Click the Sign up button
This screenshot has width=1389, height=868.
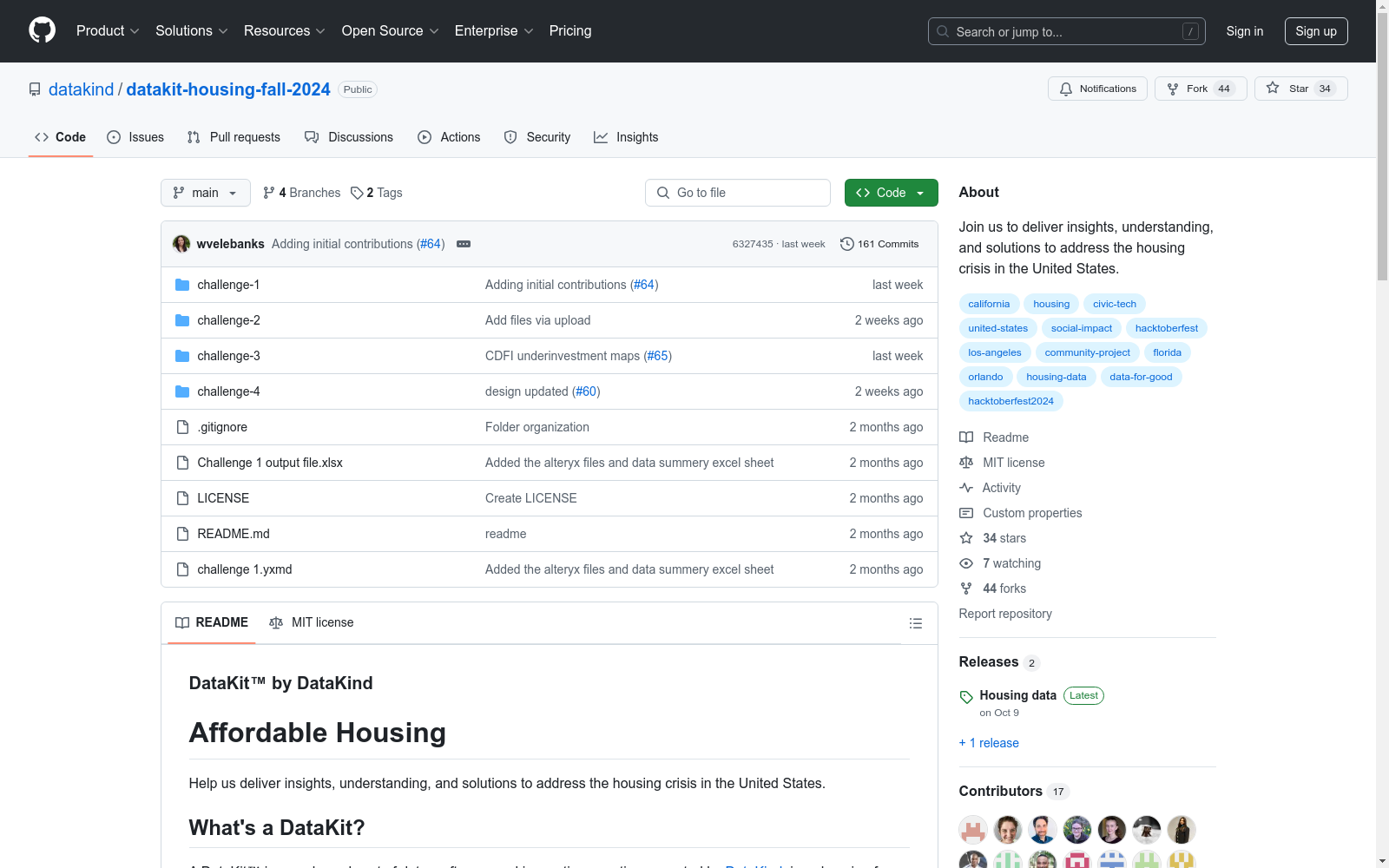pyautogui.click(x=1316, y=31)
